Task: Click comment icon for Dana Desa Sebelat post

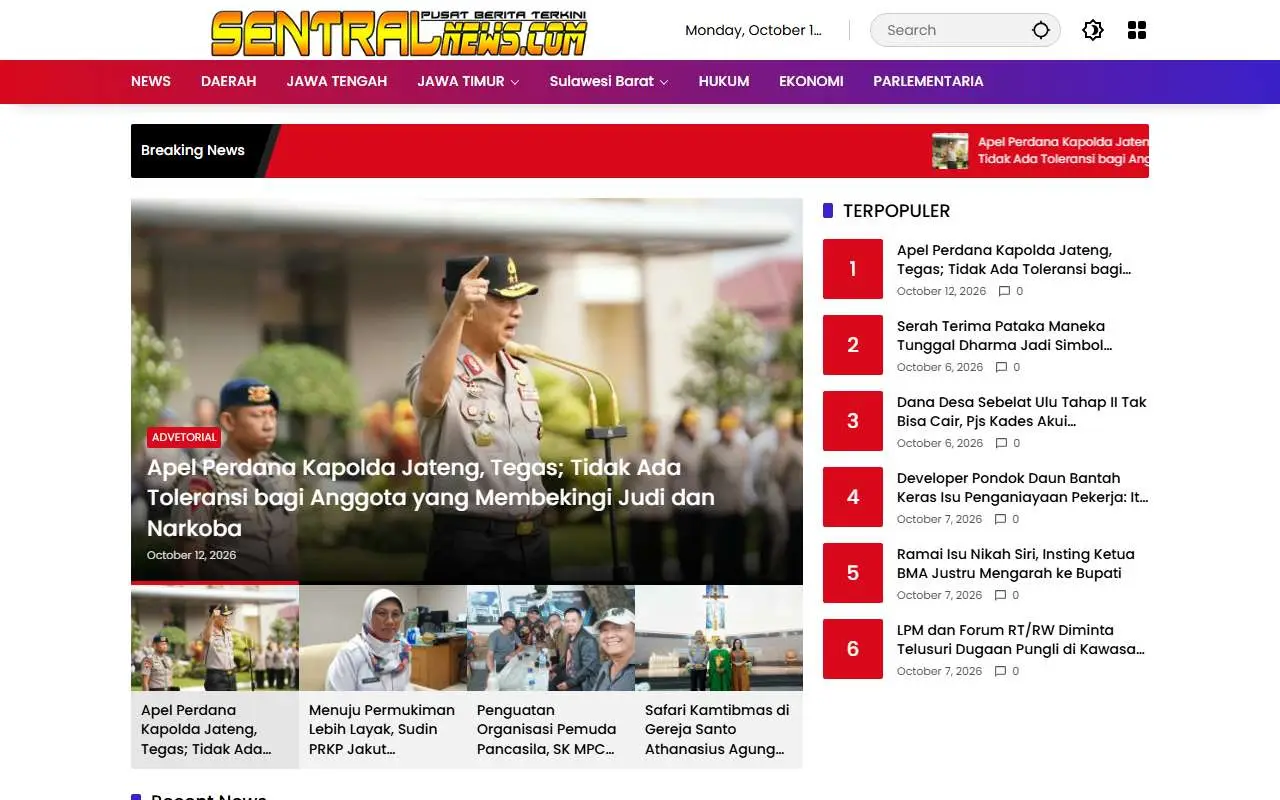Action: coord(1002,443)
